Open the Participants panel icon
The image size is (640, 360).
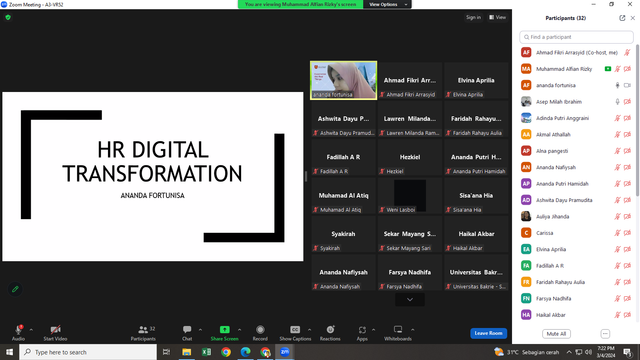143,329
